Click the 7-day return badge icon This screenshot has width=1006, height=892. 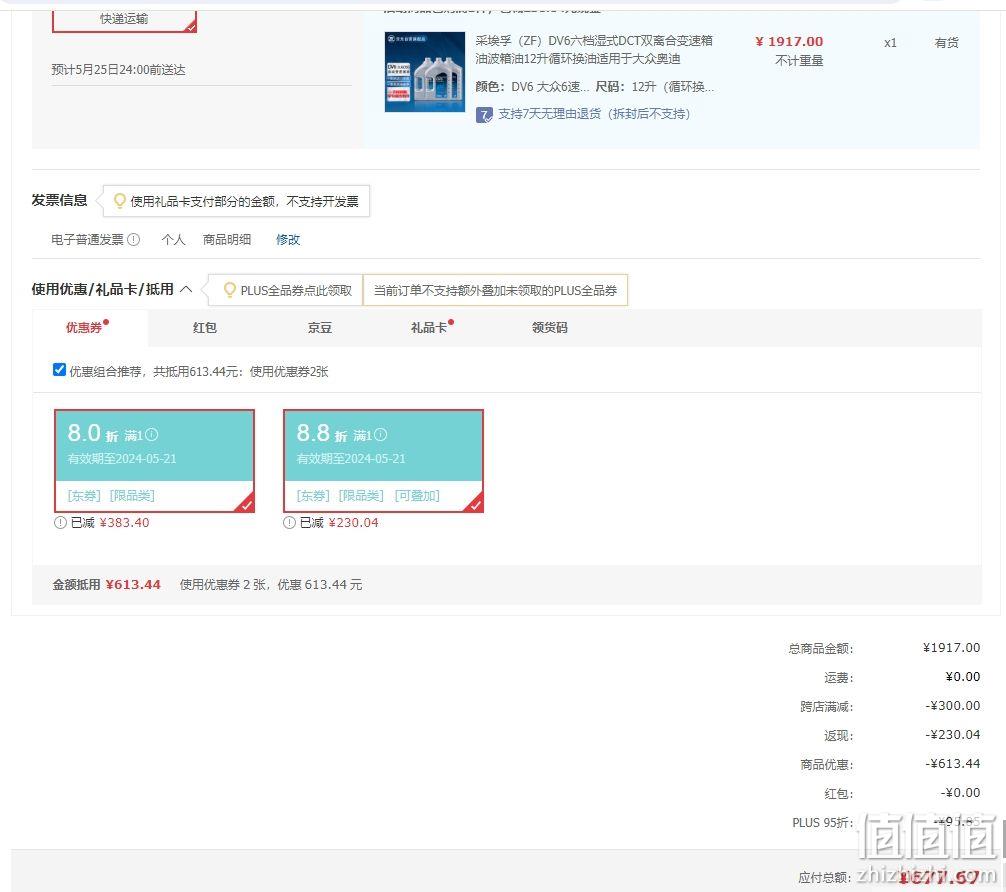click(484, 115)
